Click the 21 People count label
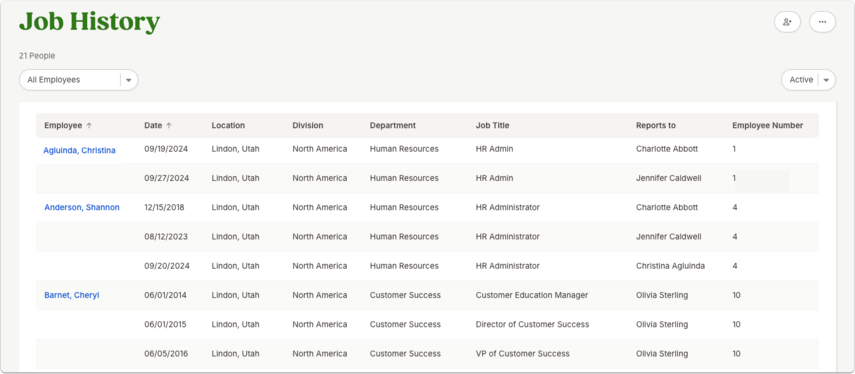Screen dimensions: 855x374 37,56
